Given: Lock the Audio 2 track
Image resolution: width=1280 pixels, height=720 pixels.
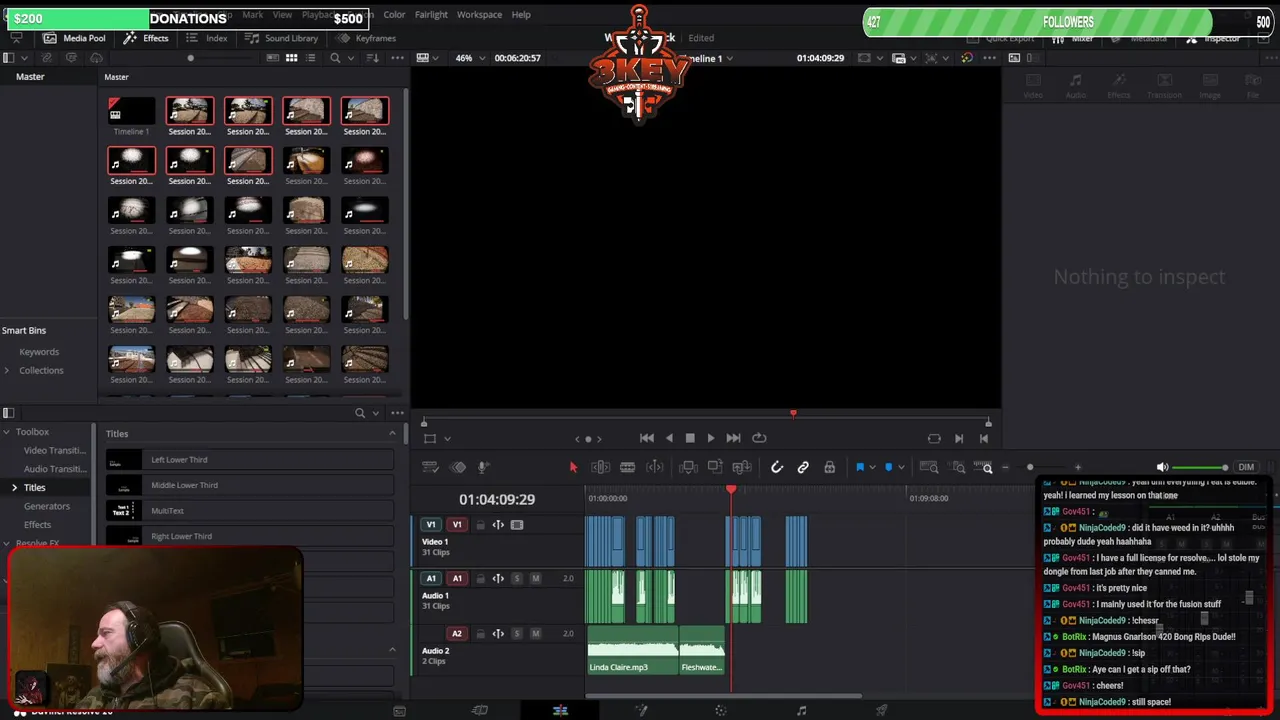Looking at the screenshot, I should click(x=480, y=633).
